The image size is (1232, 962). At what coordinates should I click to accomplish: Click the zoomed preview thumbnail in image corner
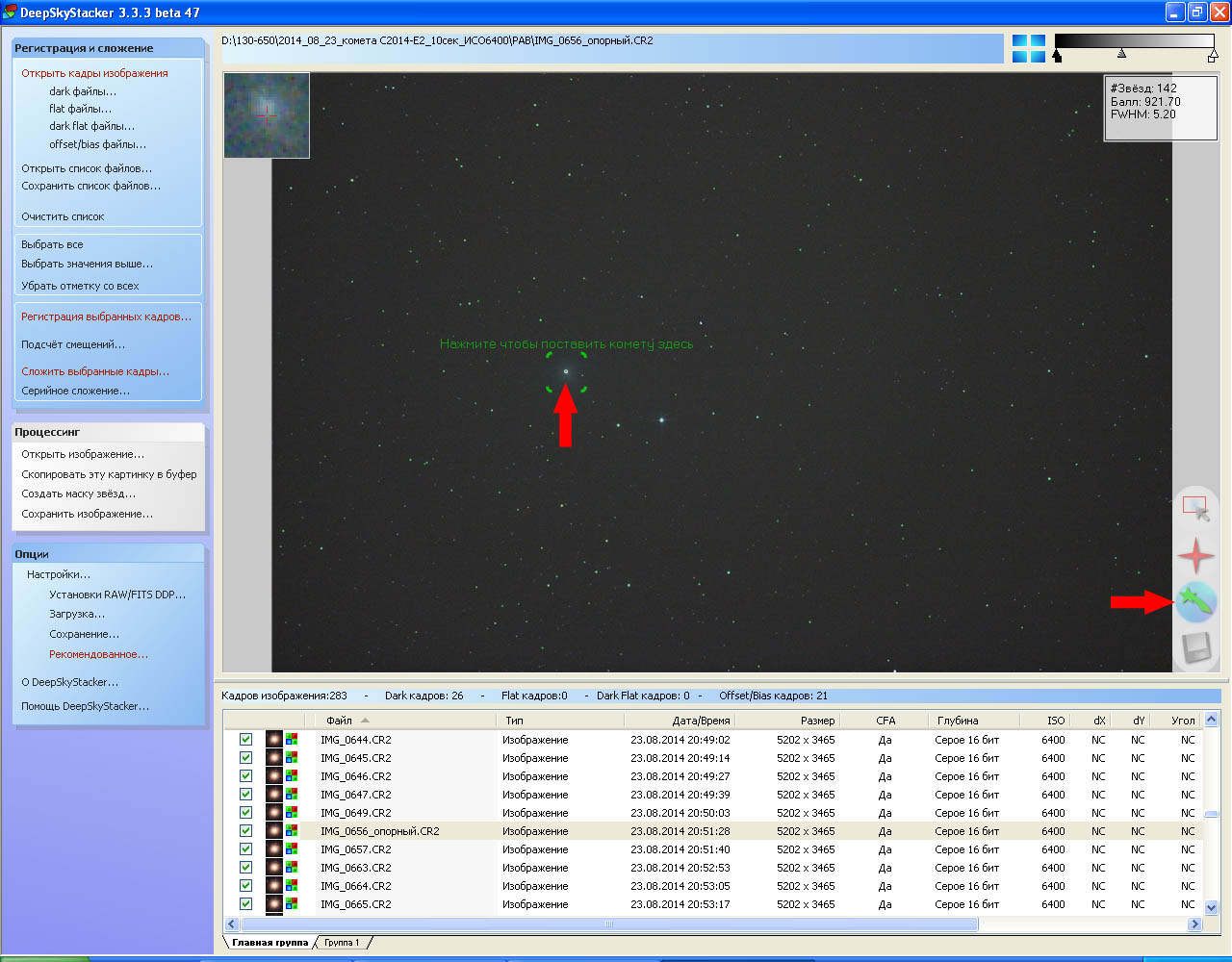pyautogui.click(x=267, y=115)
